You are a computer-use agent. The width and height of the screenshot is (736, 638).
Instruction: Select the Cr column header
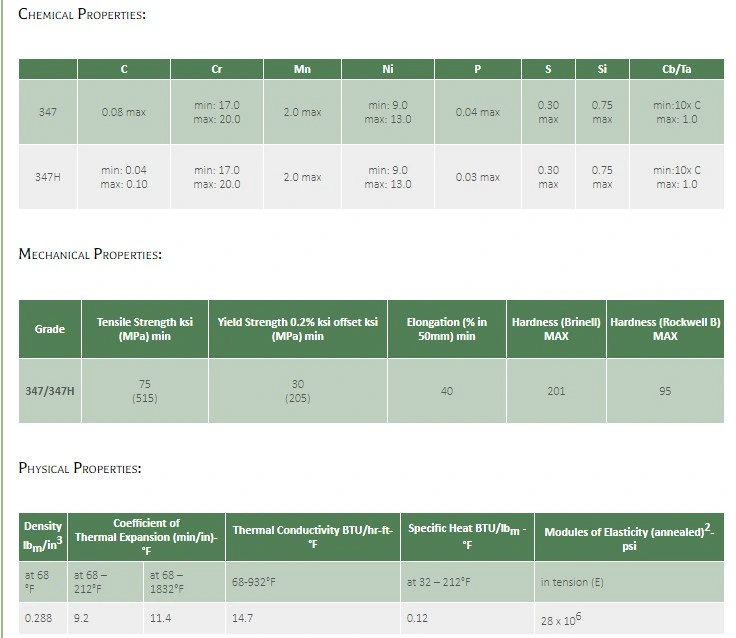pyautogui.click(x=216, y=69)
